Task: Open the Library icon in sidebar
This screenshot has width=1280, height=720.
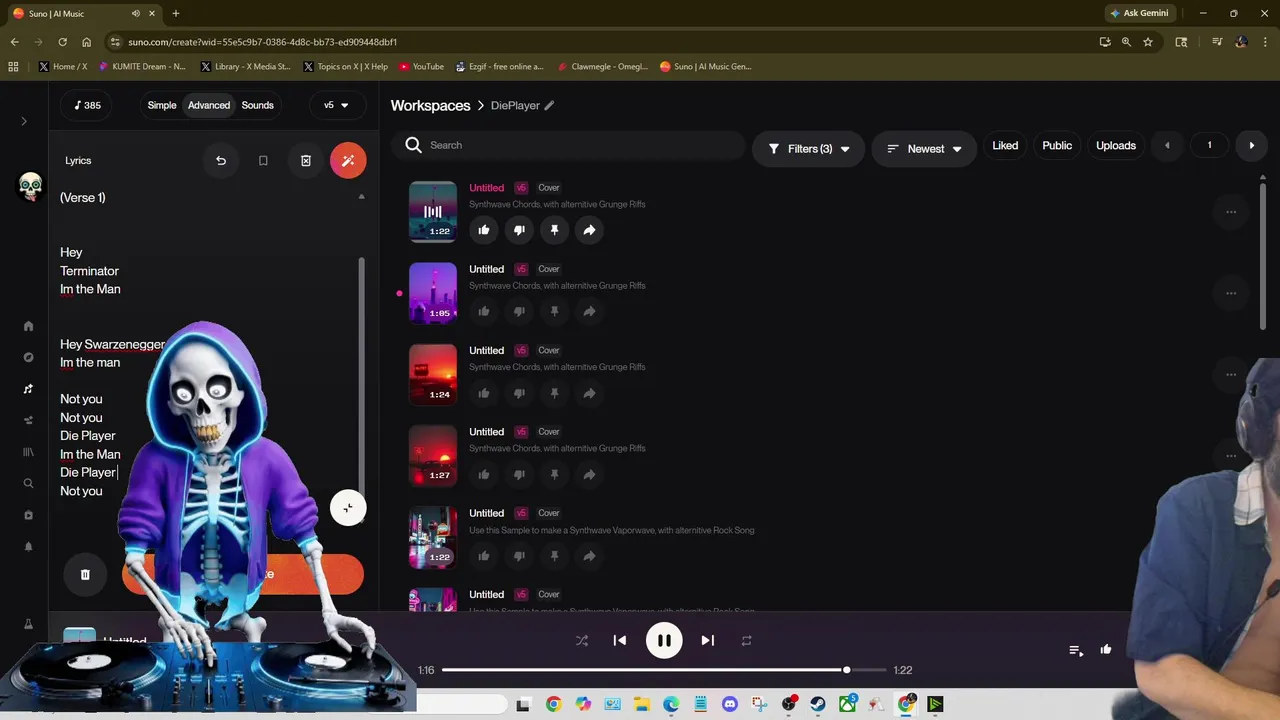Action: click(x=28, y=452)
